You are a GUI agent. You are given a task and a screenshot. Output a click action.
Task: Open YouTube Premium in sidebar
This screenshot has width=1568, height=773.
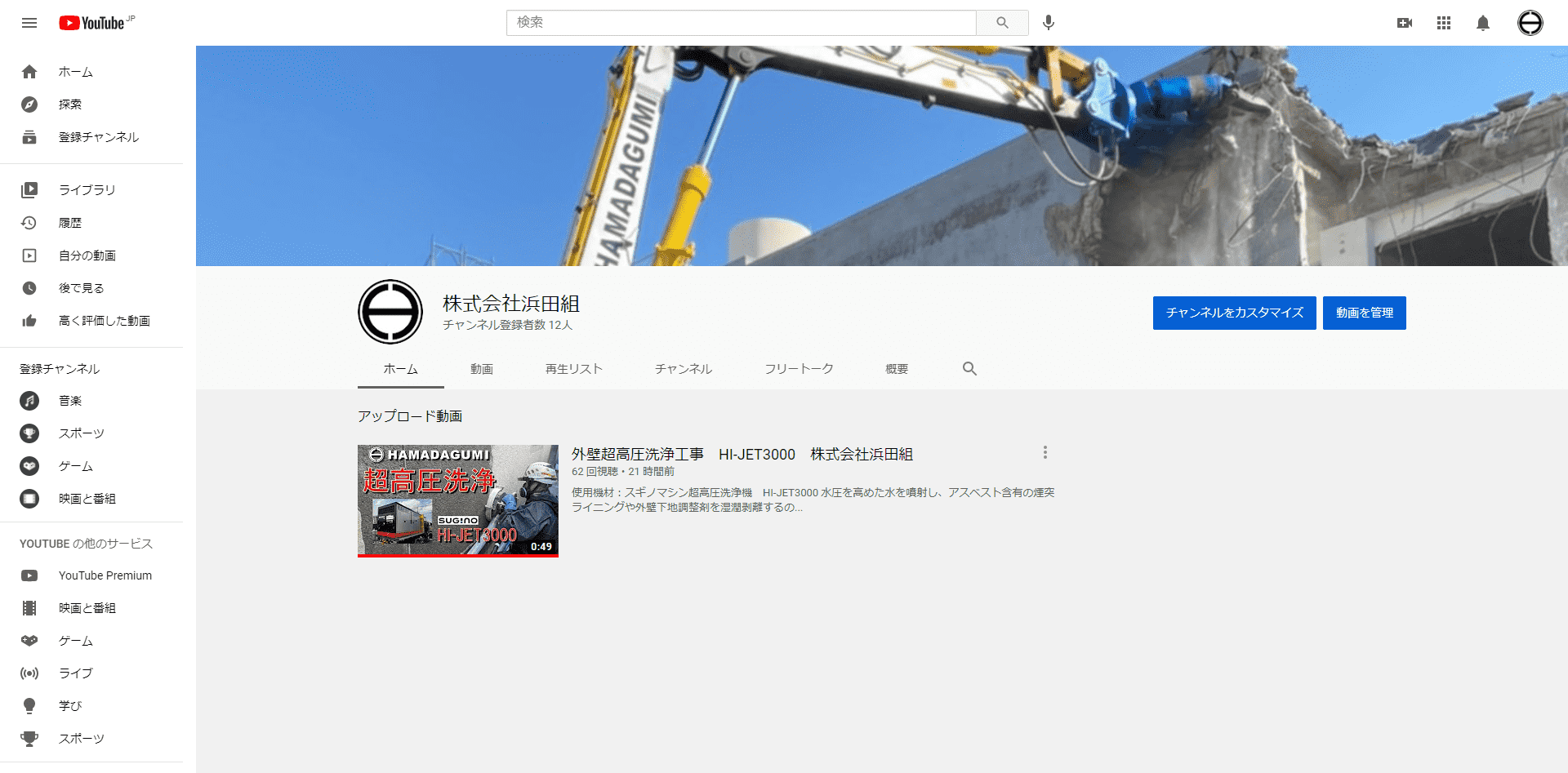click(91, 575)
